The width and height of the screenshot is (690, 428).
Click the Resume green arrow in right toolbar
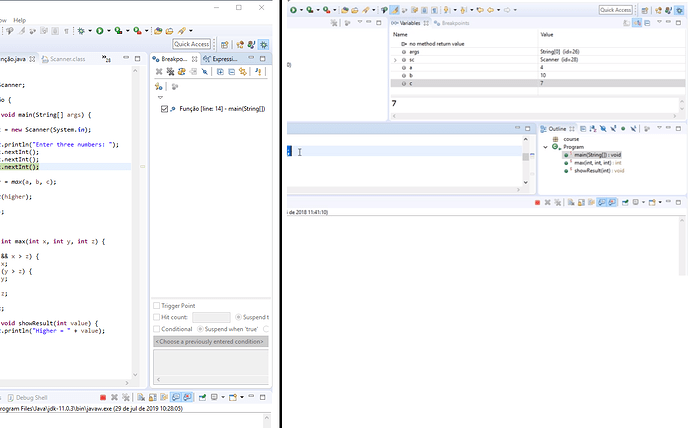point(294,10)
